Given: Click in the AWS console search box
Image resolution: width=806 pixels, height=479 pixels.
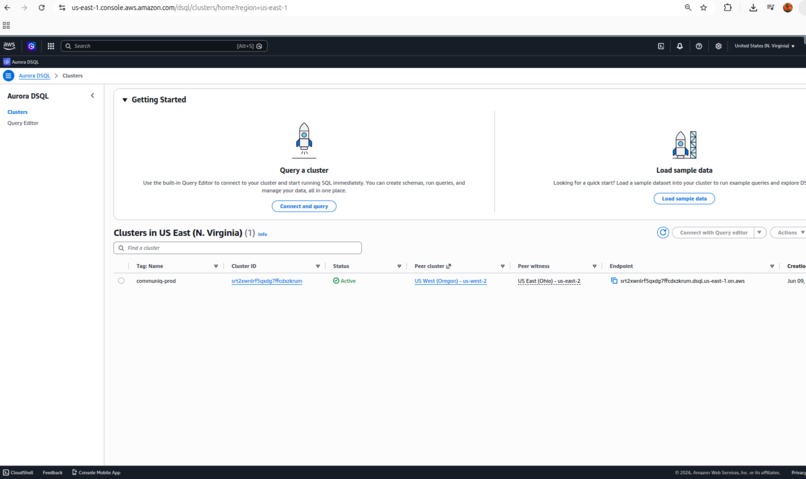Looking at the screenshot, I should coord(164,46).
